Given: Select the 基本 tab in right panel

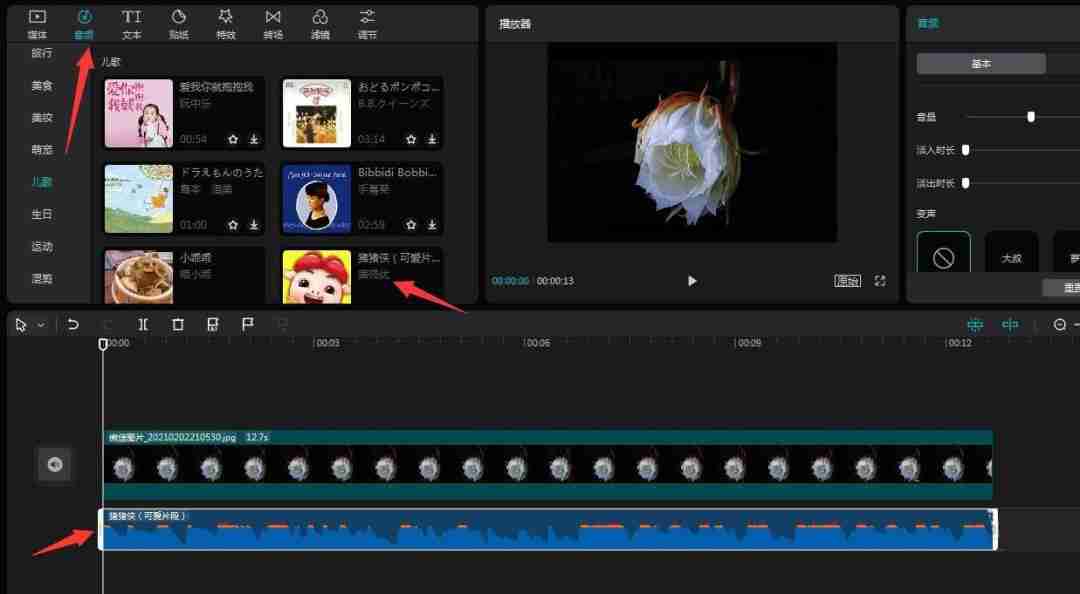Looking at the screenshot, I should (x=981, y=63).
